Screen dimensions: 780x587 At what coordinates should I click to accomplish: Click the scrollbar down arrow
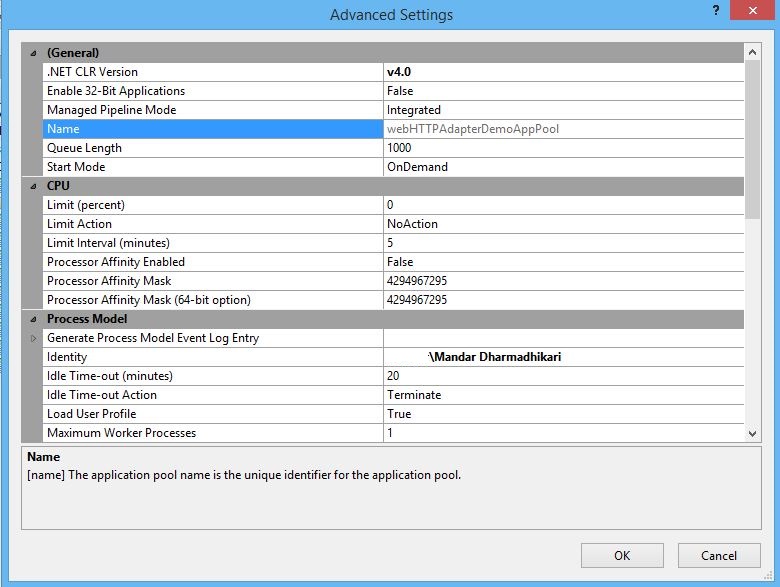click(x=752, y=434)
